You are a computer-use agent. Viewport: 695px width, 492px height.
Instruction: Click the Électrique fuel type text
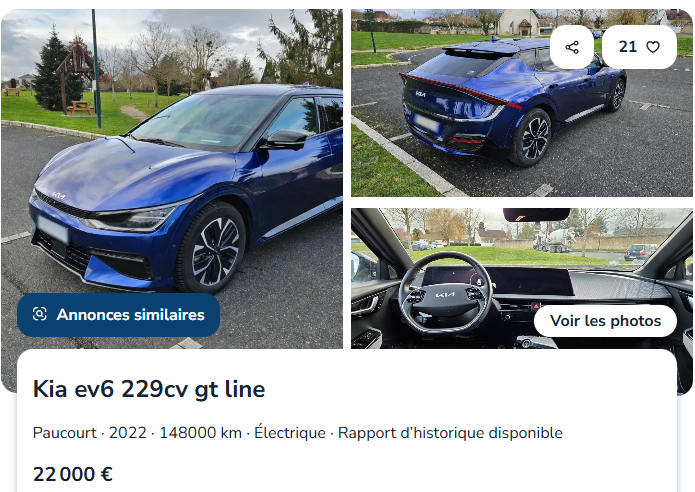point(290,433)
